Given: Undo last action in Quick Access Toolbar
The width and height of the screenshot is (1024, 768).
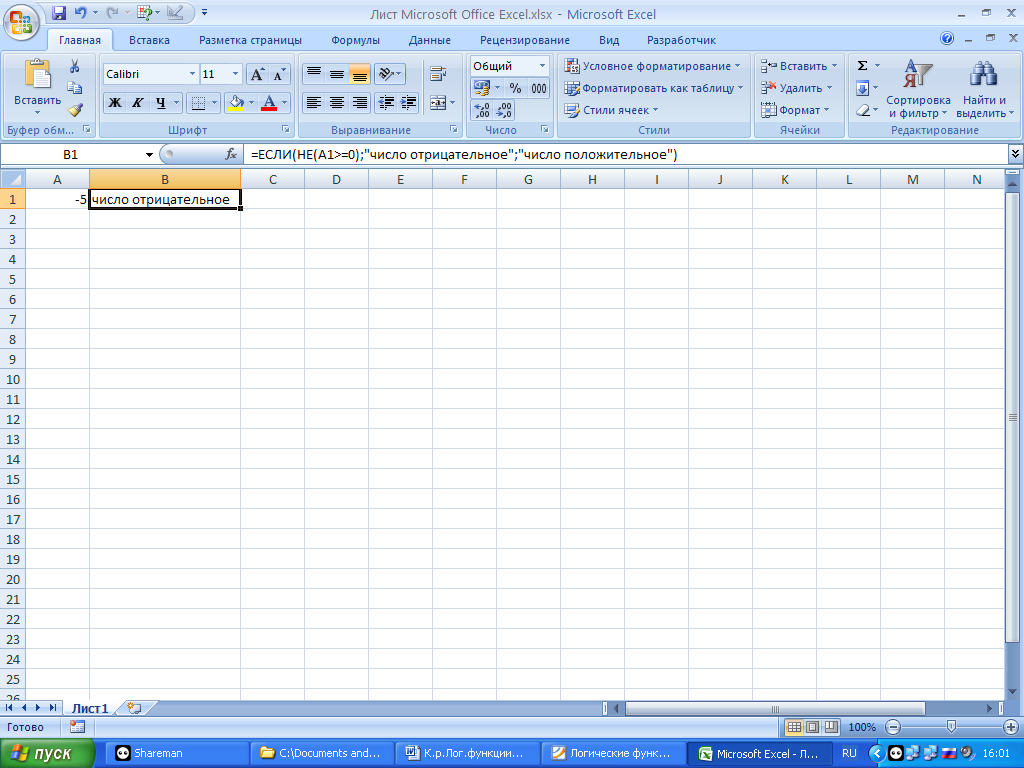Looking at the screenshot, I should pos(81,12).
